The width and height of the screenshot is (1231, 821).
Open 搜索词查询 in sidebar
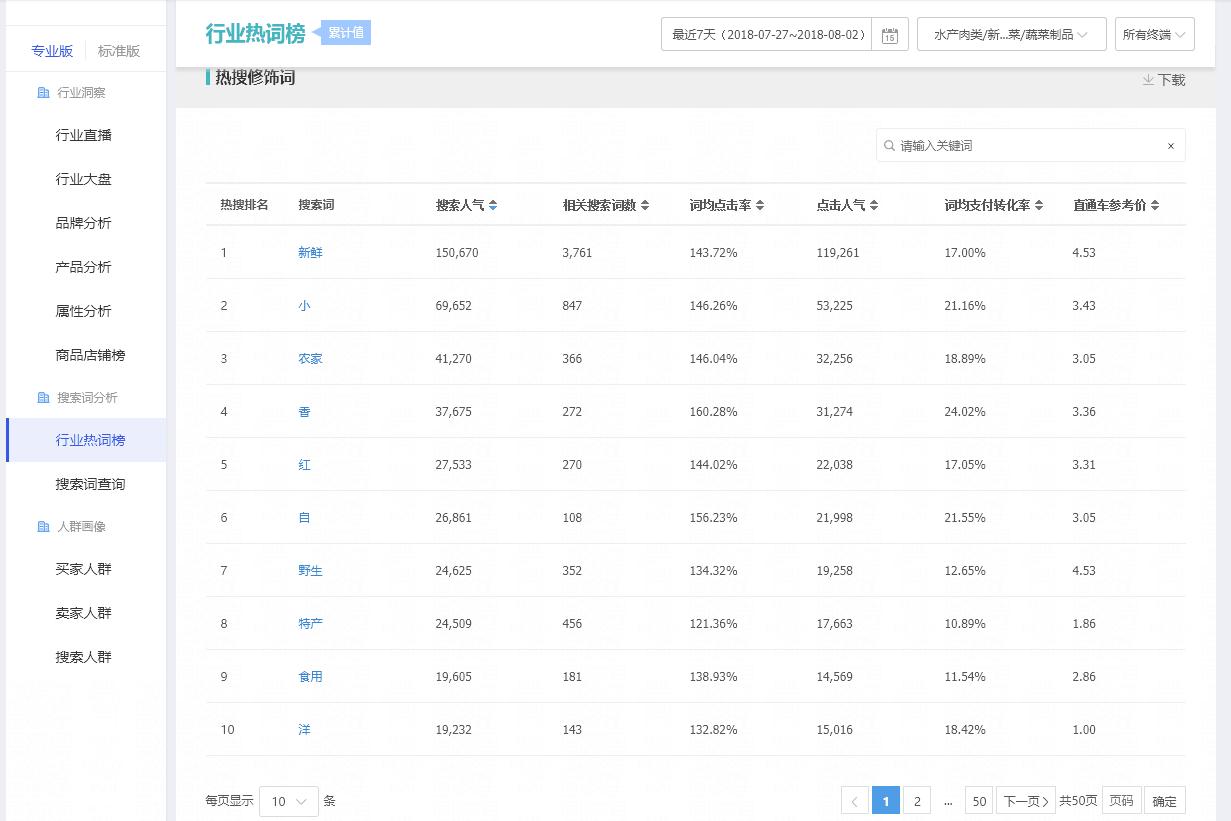point(90,484)
